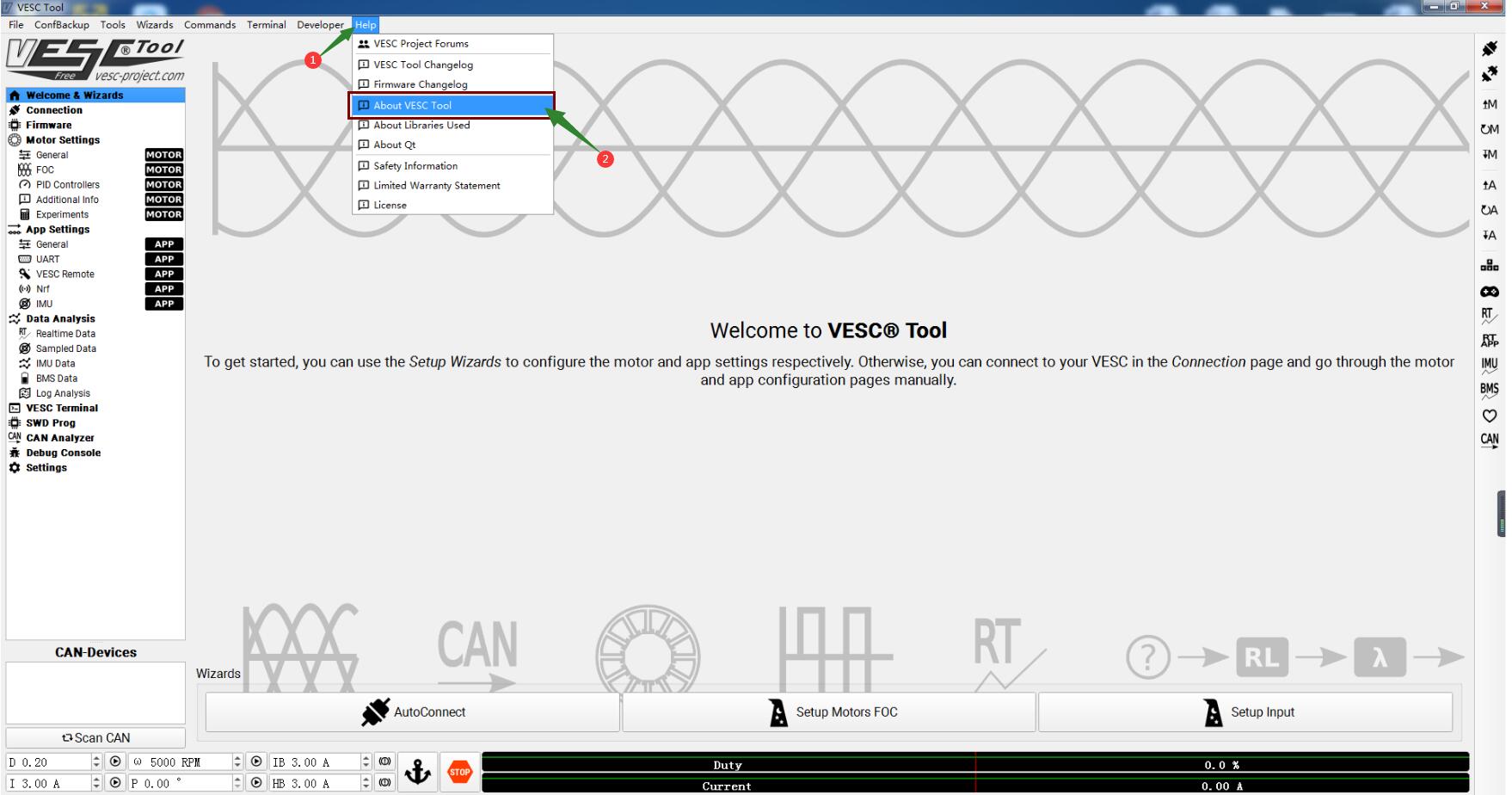Click the red STOP sign button
Image resolution: width=1512 pixels, height=795 pixels.
click(x=460, y=772)
